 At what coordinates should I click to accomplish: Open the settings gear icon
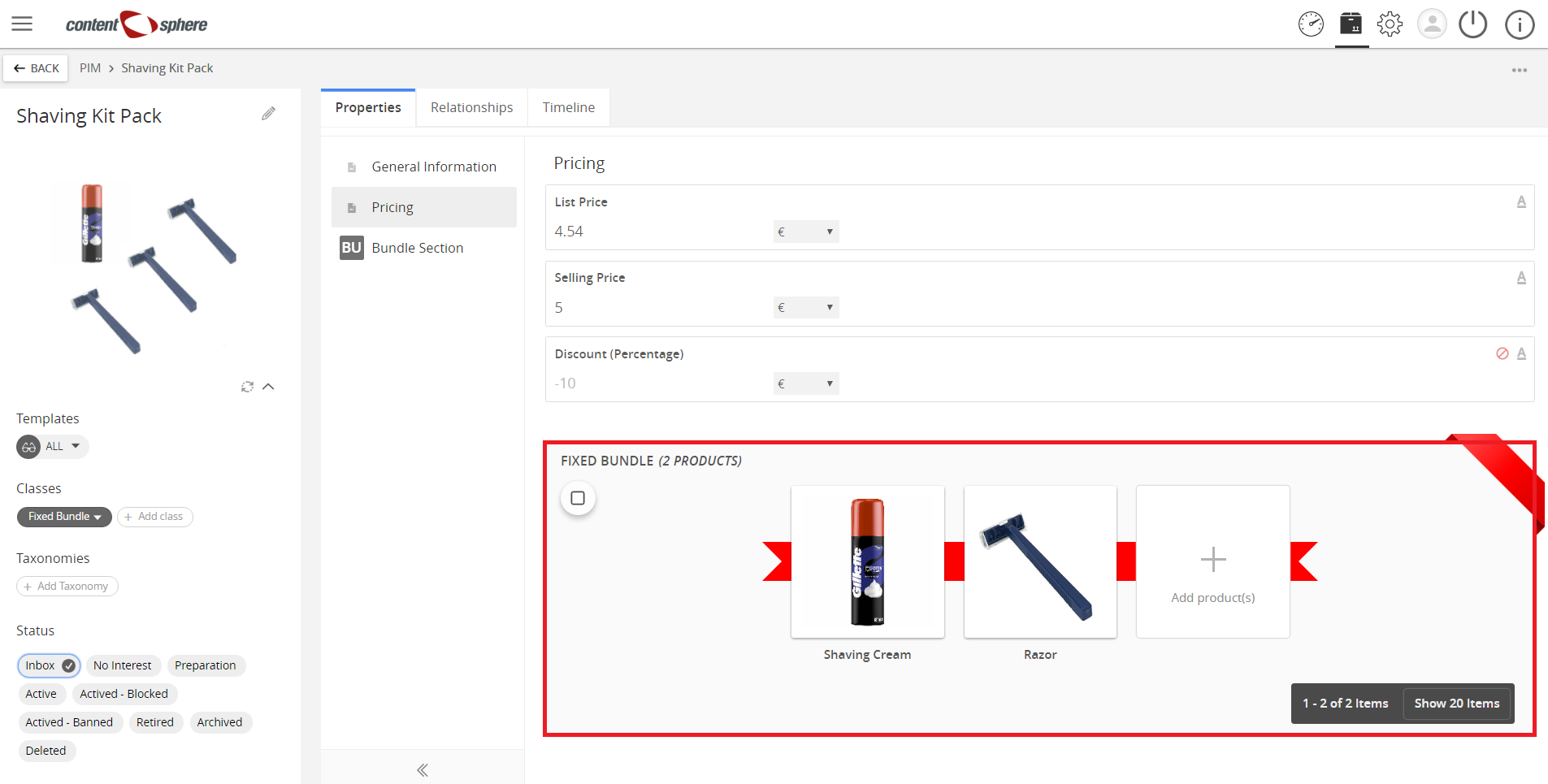click(x=1390, y=24)
